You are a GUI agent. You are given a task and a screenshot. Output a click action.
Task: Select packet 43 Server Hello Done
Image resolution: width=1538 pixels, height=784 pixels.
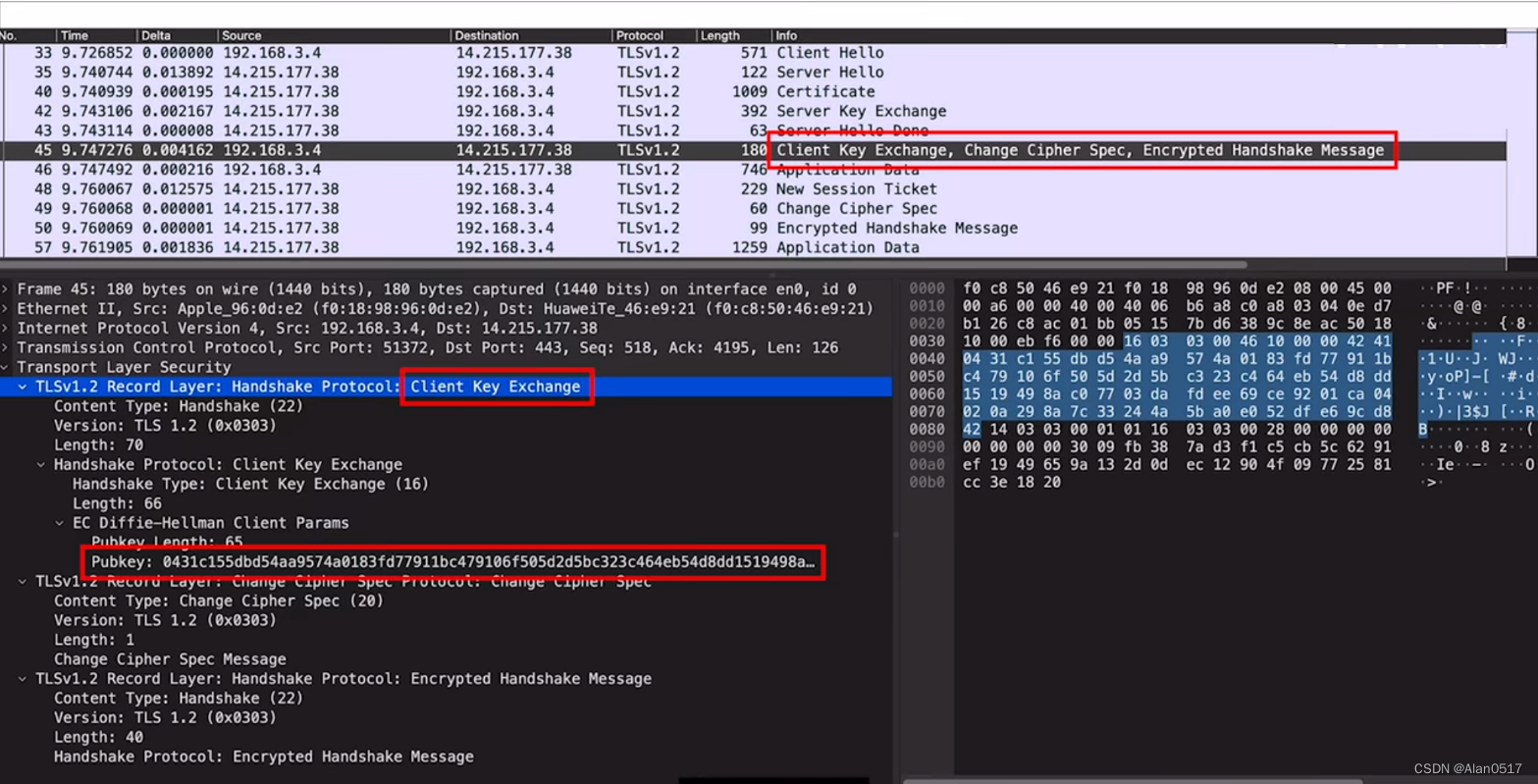(x=753, y=131)
